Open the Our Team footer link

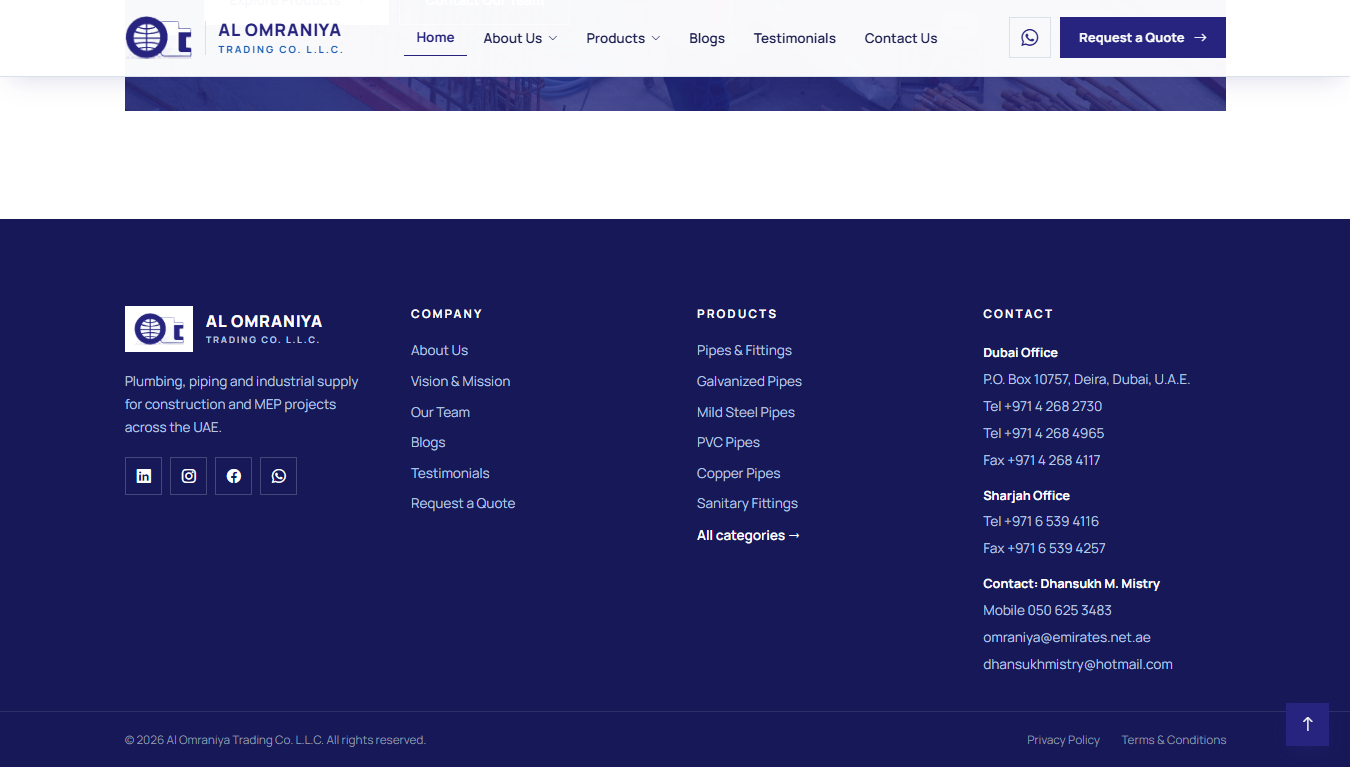(440, 412)
